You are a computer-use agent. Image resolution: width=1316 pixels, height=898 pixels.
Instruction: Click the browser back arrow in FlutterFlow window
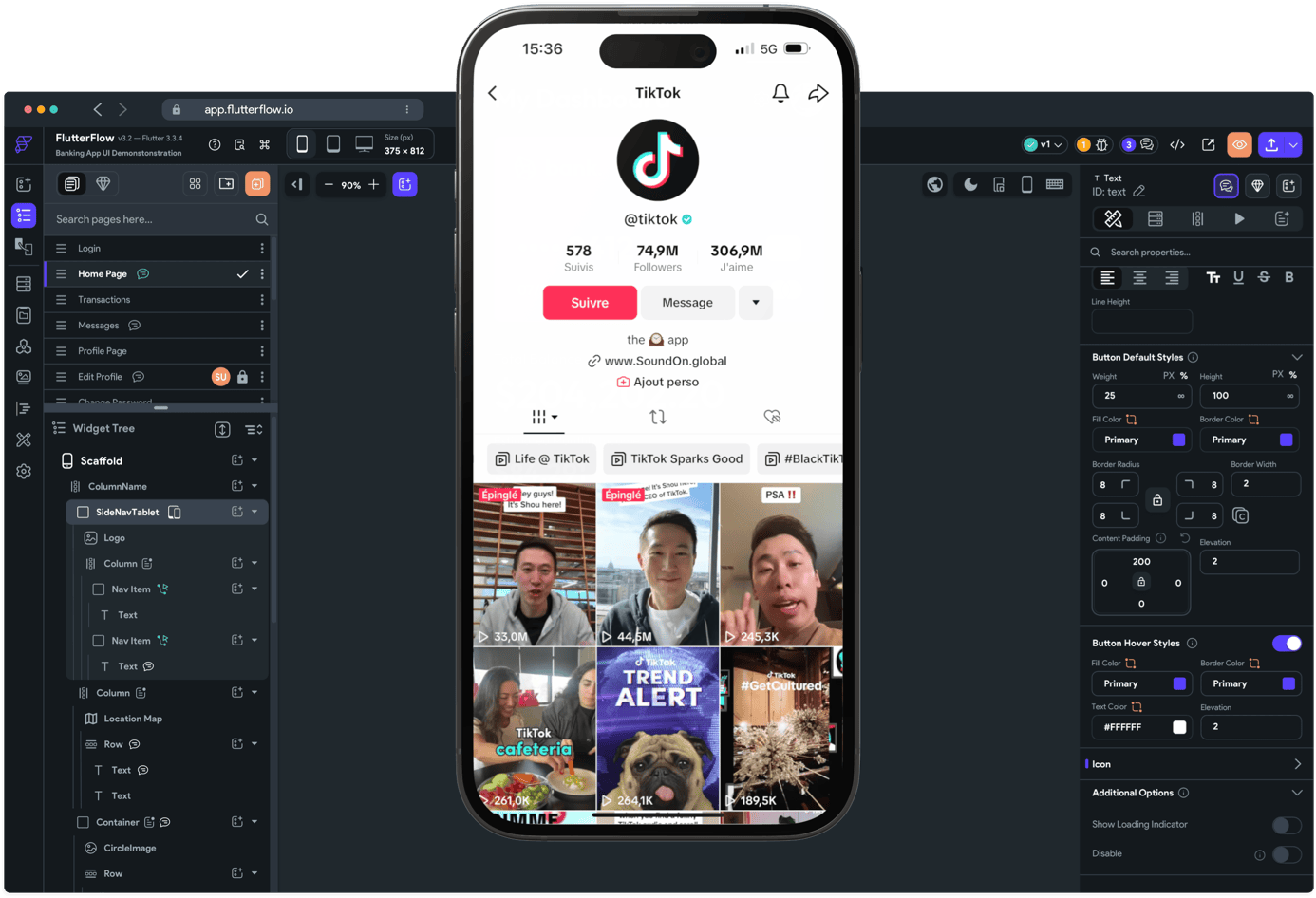click(x=98, y=109)
